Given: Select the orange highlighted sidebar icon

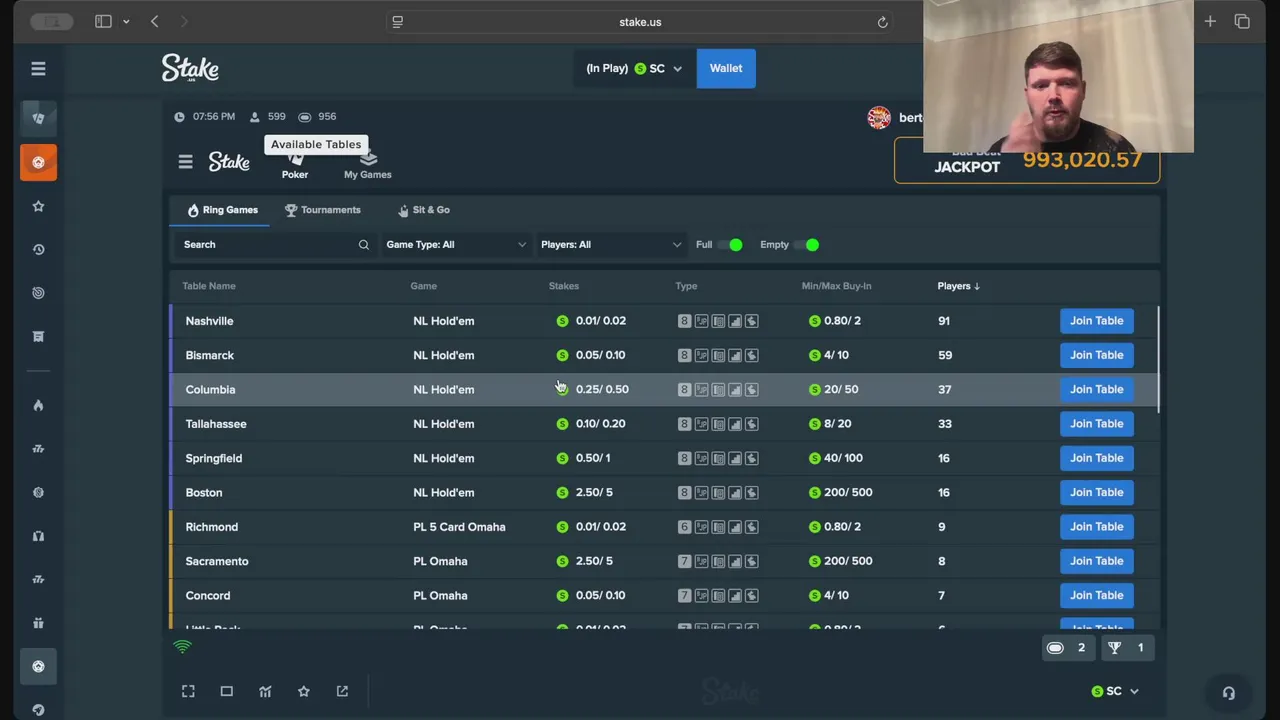Looking at the screenshot, I should [x=38, y=162].
